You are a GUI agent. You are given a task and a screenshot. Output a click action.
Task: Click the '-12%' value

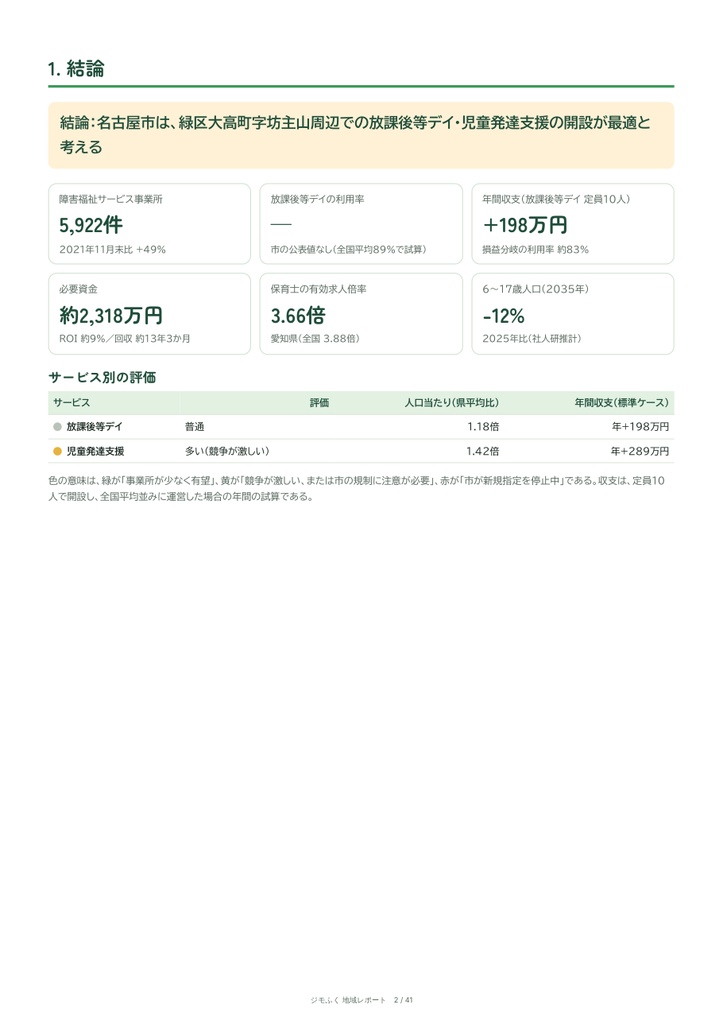[504, 316]
